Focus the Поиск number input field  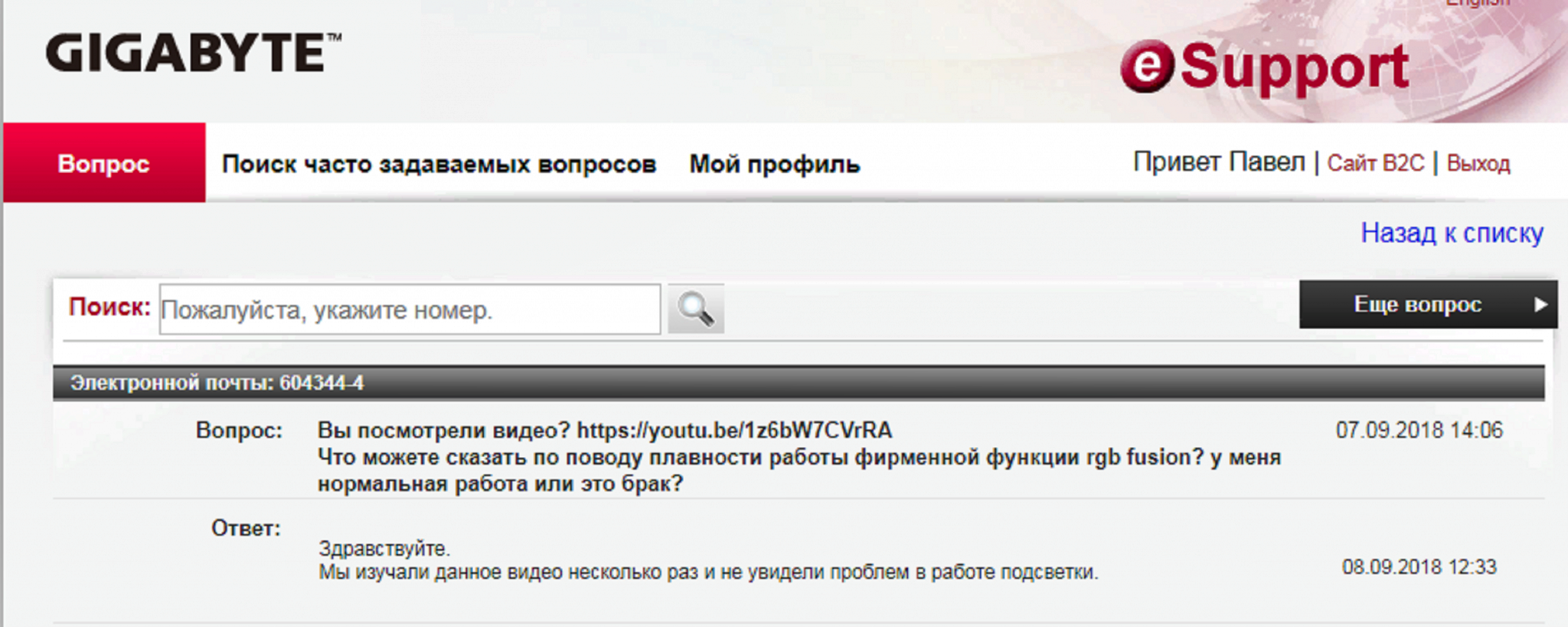[410, 309]
